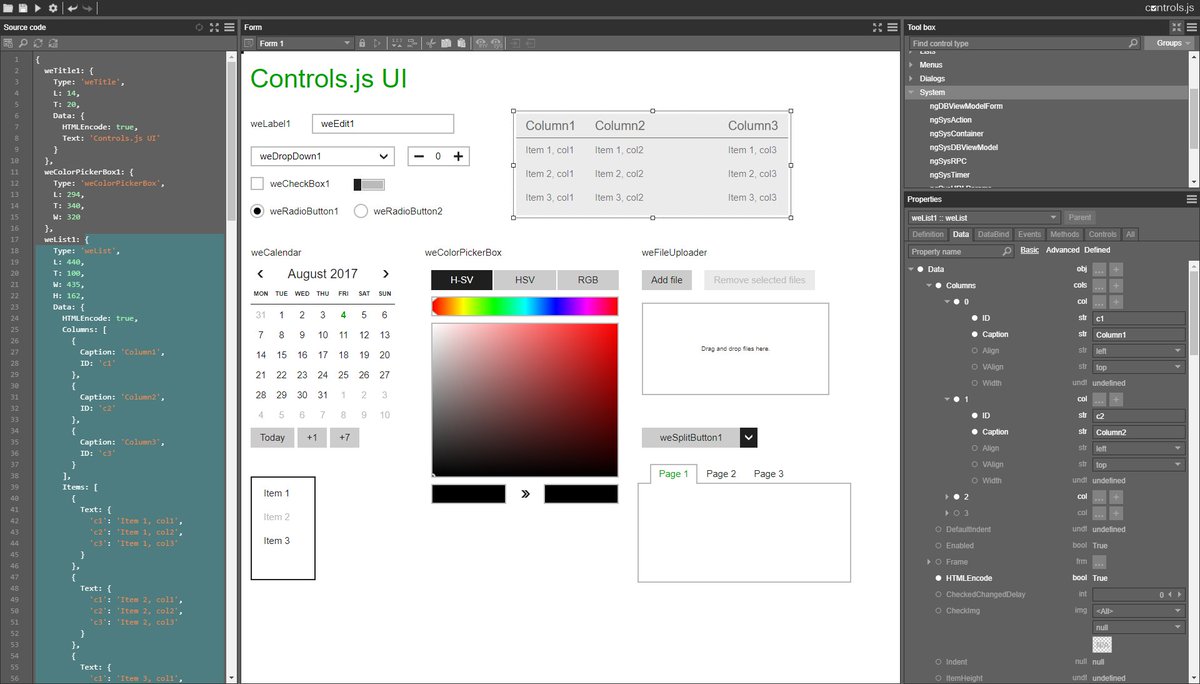1200x684 pixels.
Task: Open settings via the gear icon
Action: pos(52,8)
